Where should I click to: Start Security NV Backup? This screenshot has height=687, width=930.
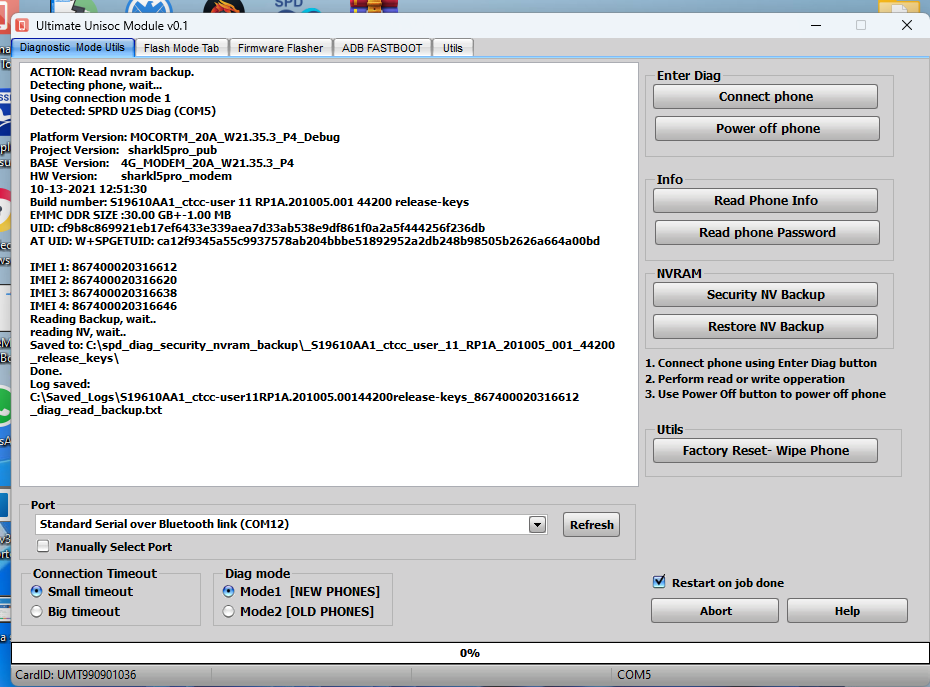[x=765, y=295]
